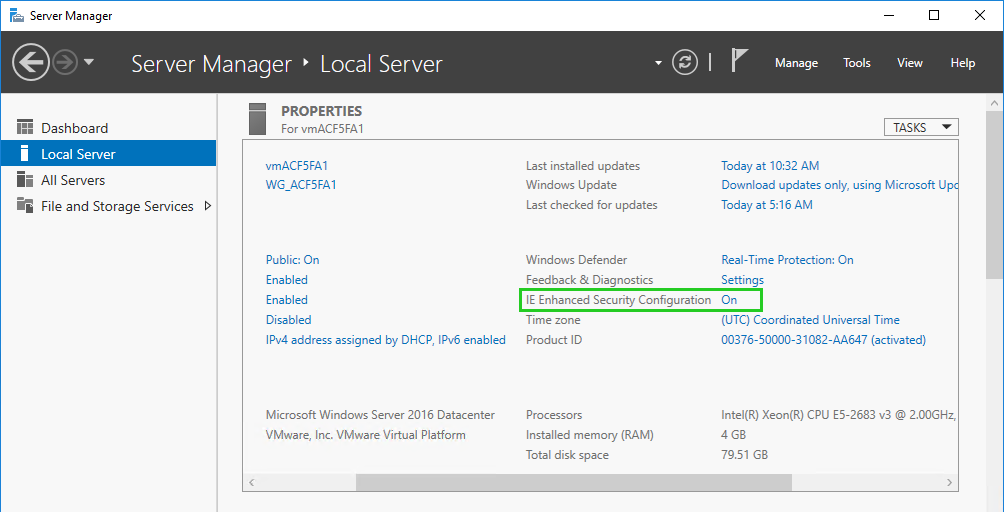Open the notifications flag icon

(x=739, y=61)
